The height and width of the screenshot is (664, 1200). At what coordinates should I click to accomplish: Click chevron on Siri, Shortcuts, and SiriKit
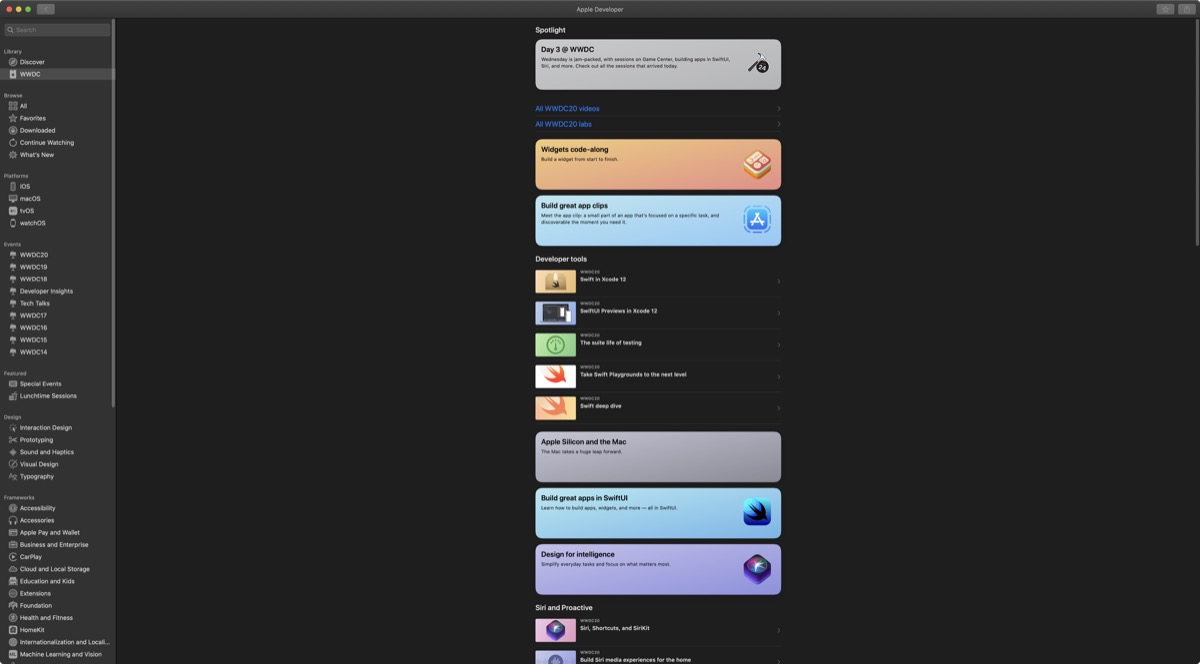tap(779, 631)
